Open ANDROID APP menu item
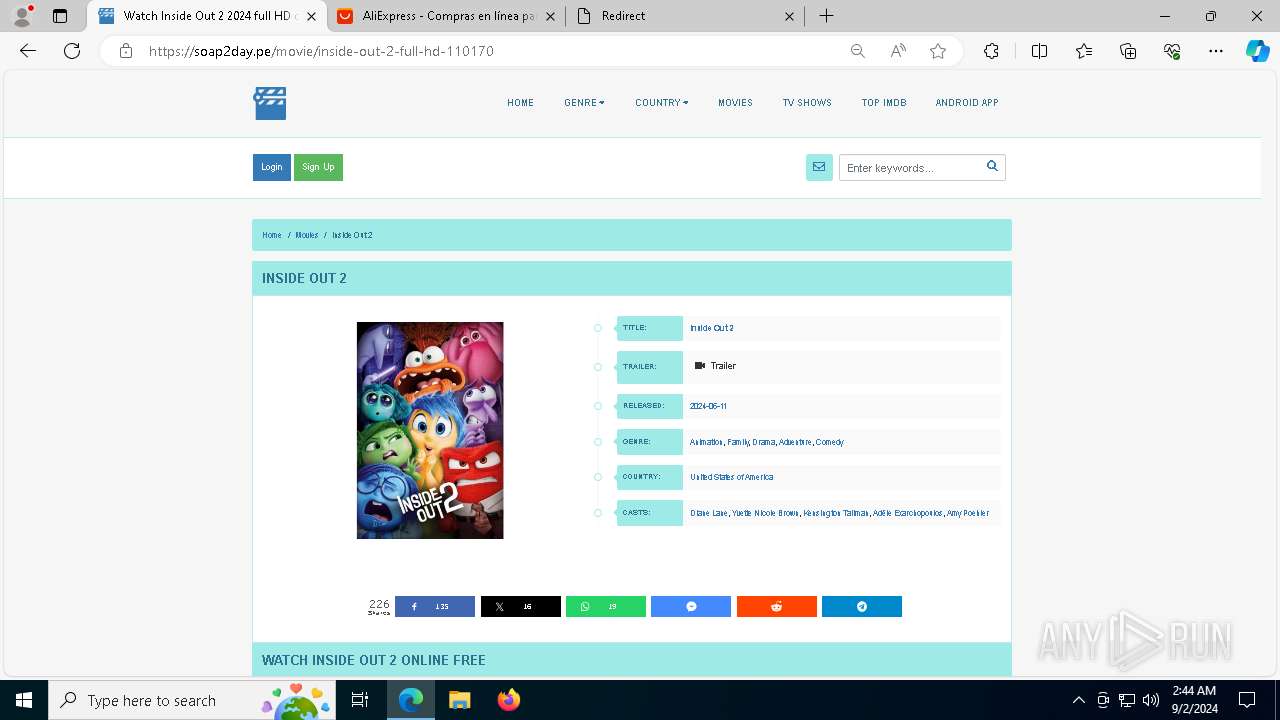This screenshot has height=720, width=1280. coord(967,103)
